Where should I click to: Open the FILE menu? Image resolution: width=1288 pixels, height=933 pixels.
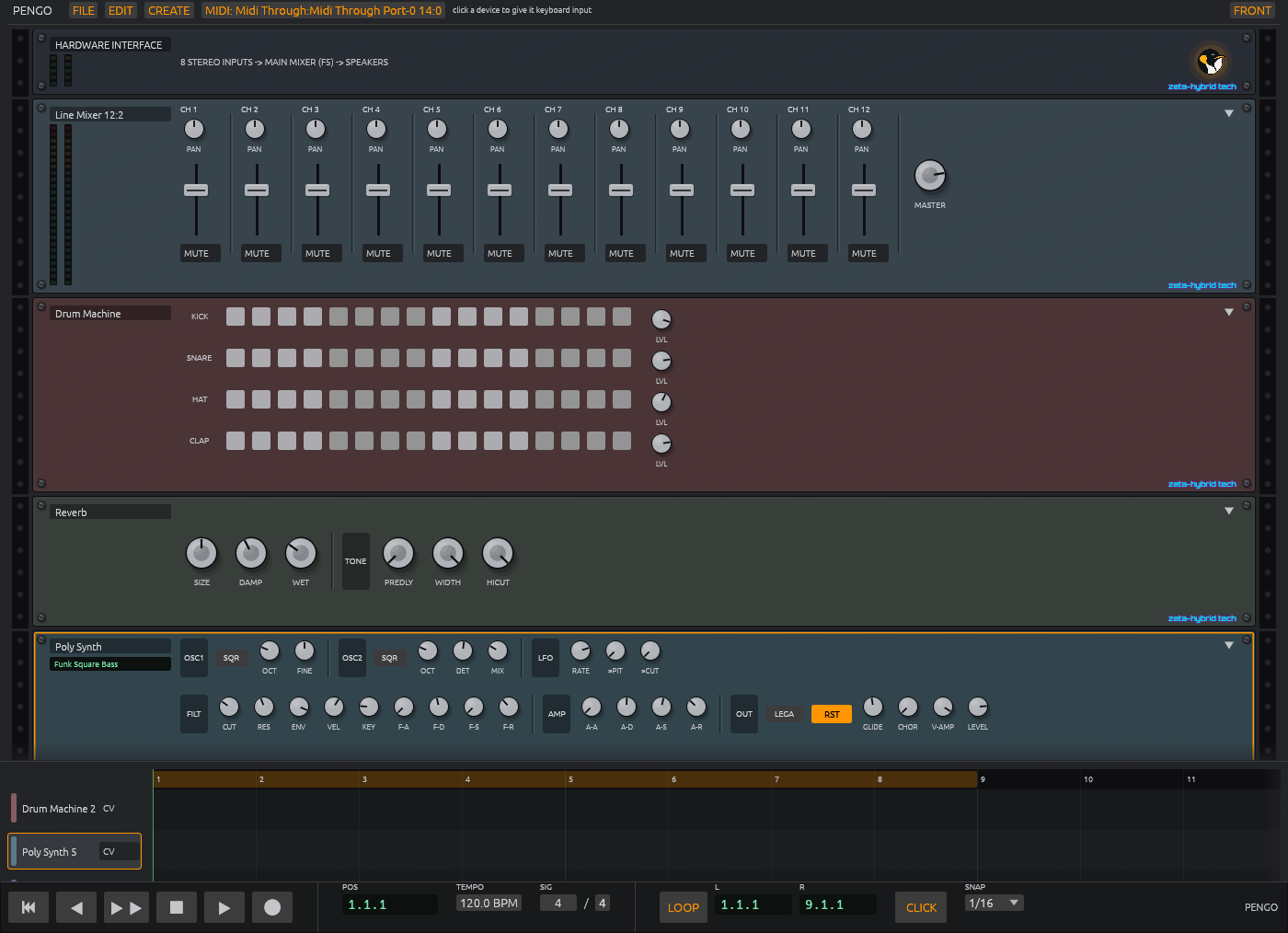[x=84, y=10]
